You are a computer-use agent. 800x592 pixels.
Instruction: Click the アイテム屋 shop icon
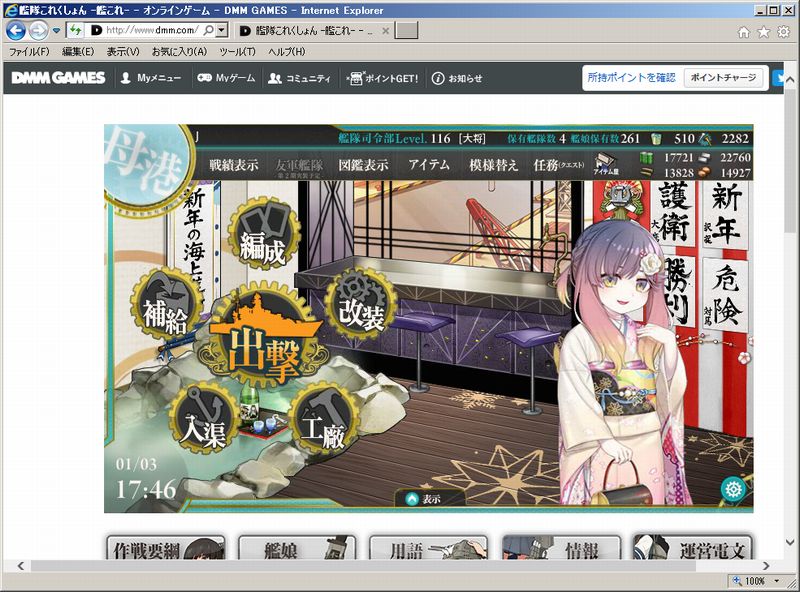pos(605,164)
